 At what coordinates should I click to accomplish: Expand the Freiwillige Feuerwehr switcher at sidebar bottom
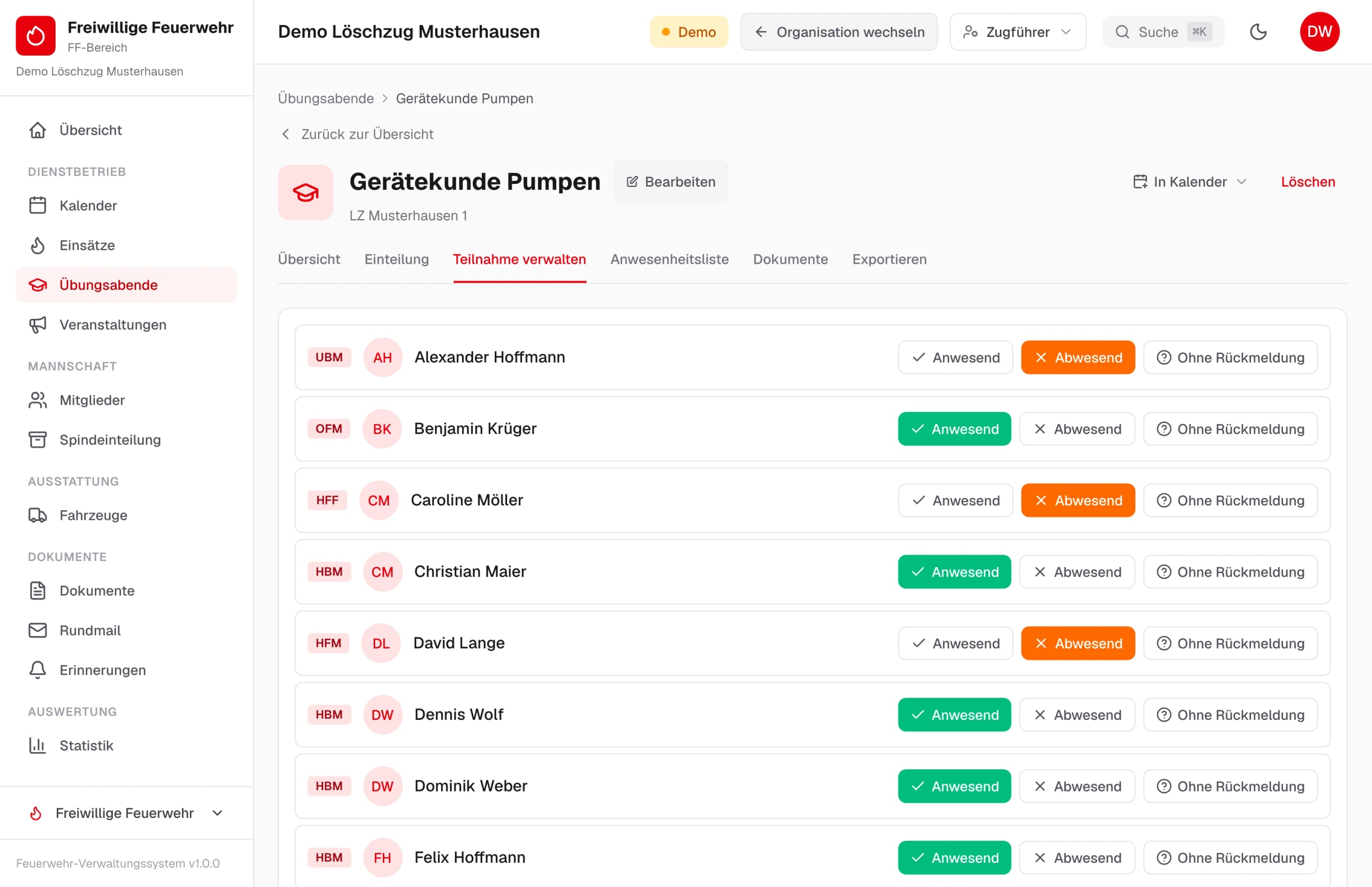126,813
